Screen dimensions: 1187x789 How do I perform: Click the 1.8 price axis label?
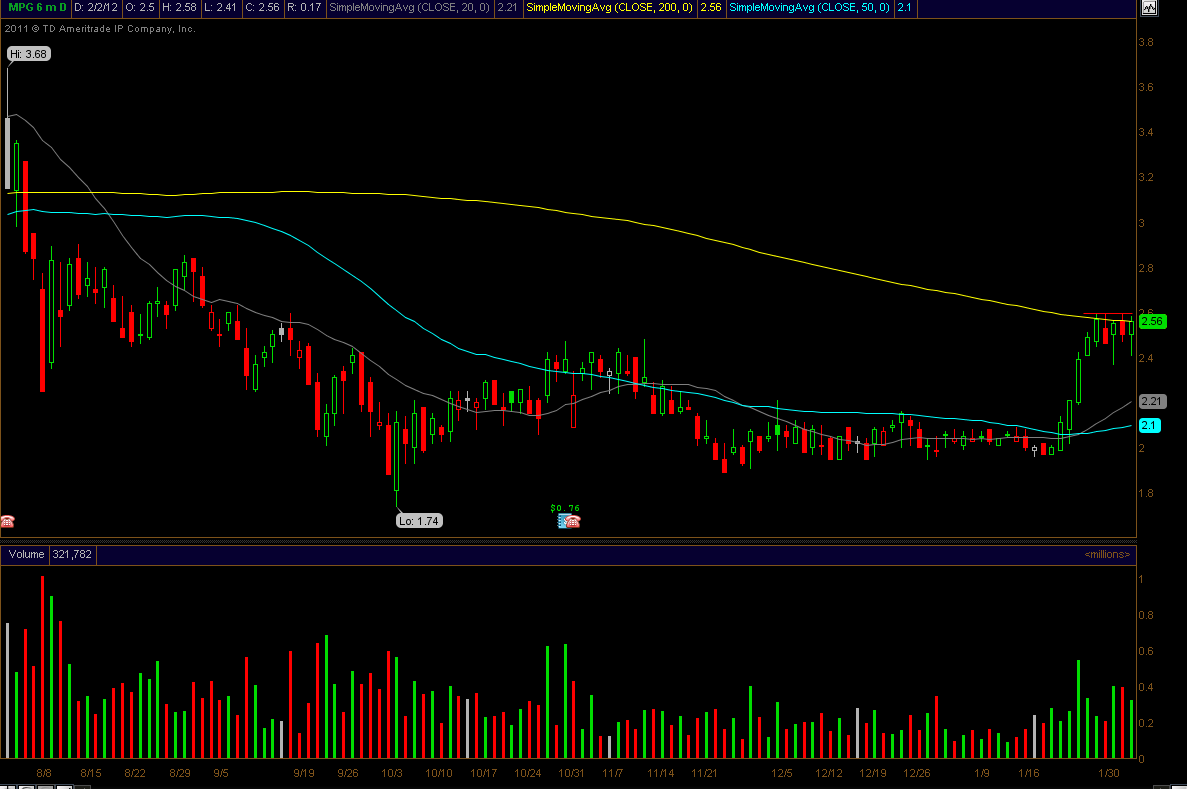click(1146, 493)
